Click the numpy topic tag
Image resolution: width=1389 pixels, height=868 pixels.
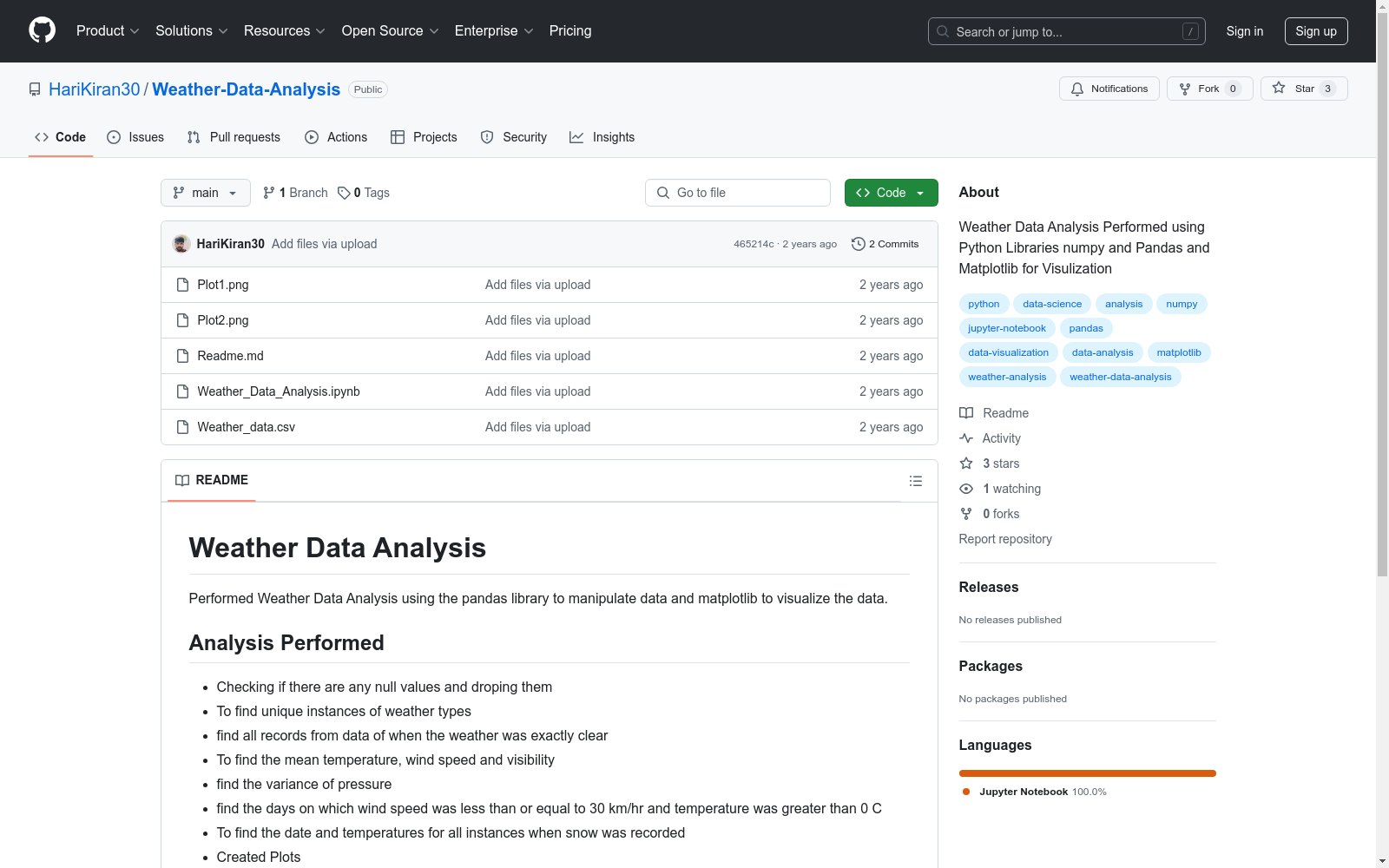click(x=1182, y=304)
